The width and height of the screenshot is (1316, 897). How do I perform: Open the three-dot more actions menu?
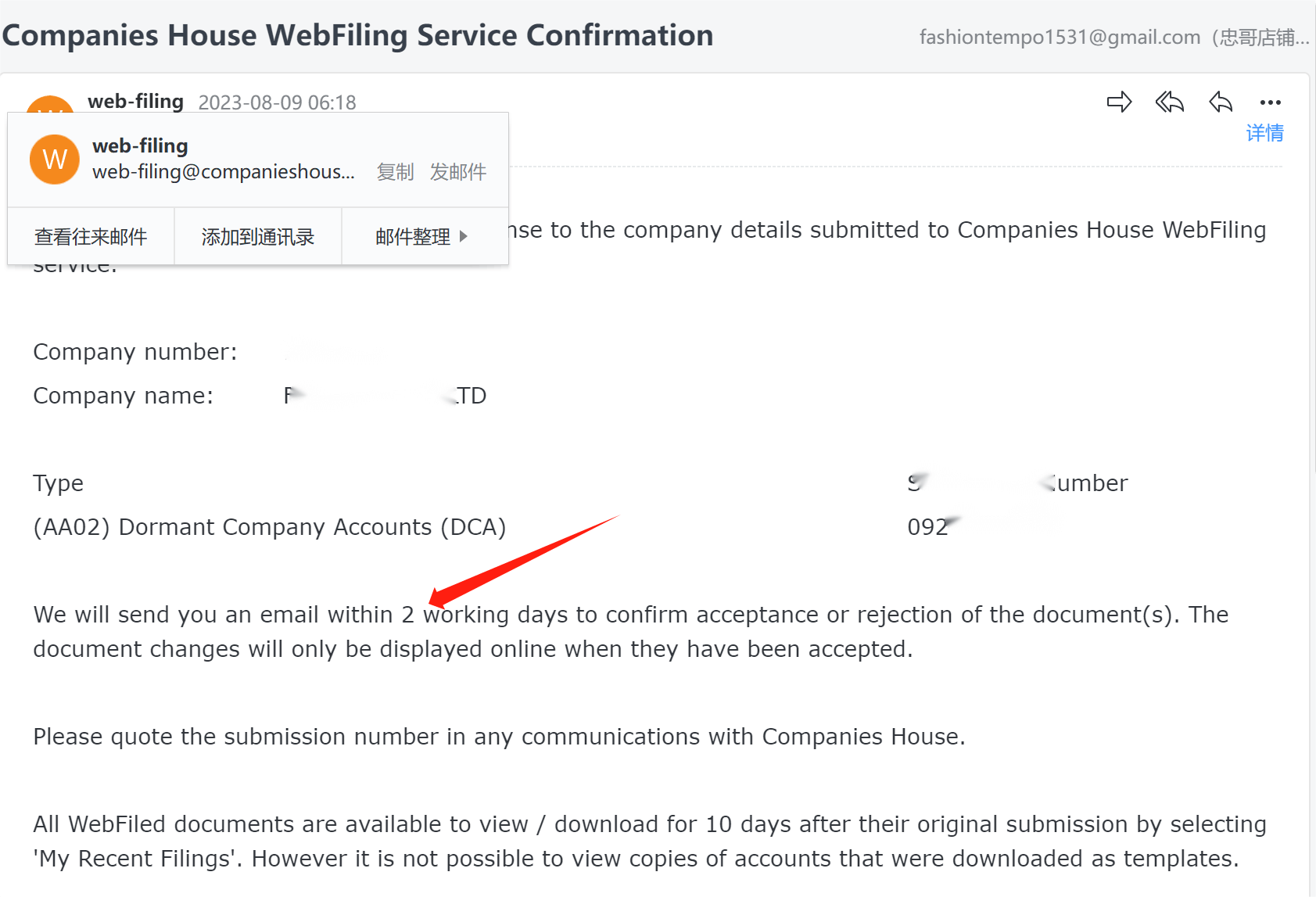(x=1271, y=102)
